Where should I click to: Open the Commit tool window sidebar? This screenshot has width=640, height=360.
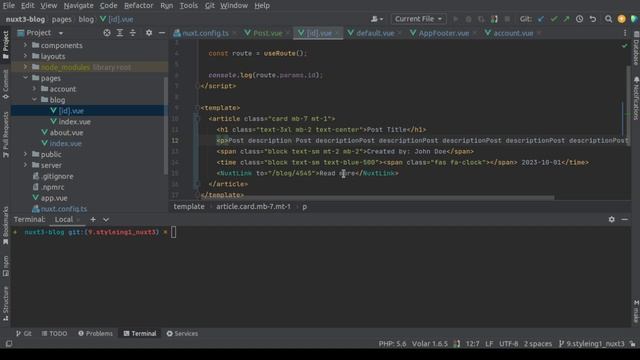tap(5, 84)
